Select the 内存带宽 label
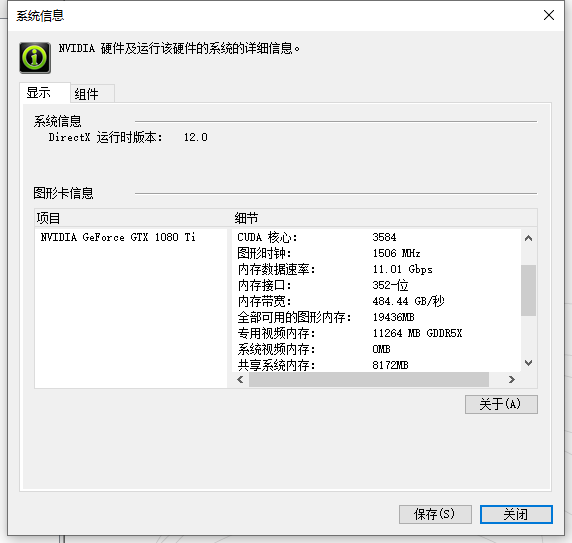 click(x=264, y=302)
